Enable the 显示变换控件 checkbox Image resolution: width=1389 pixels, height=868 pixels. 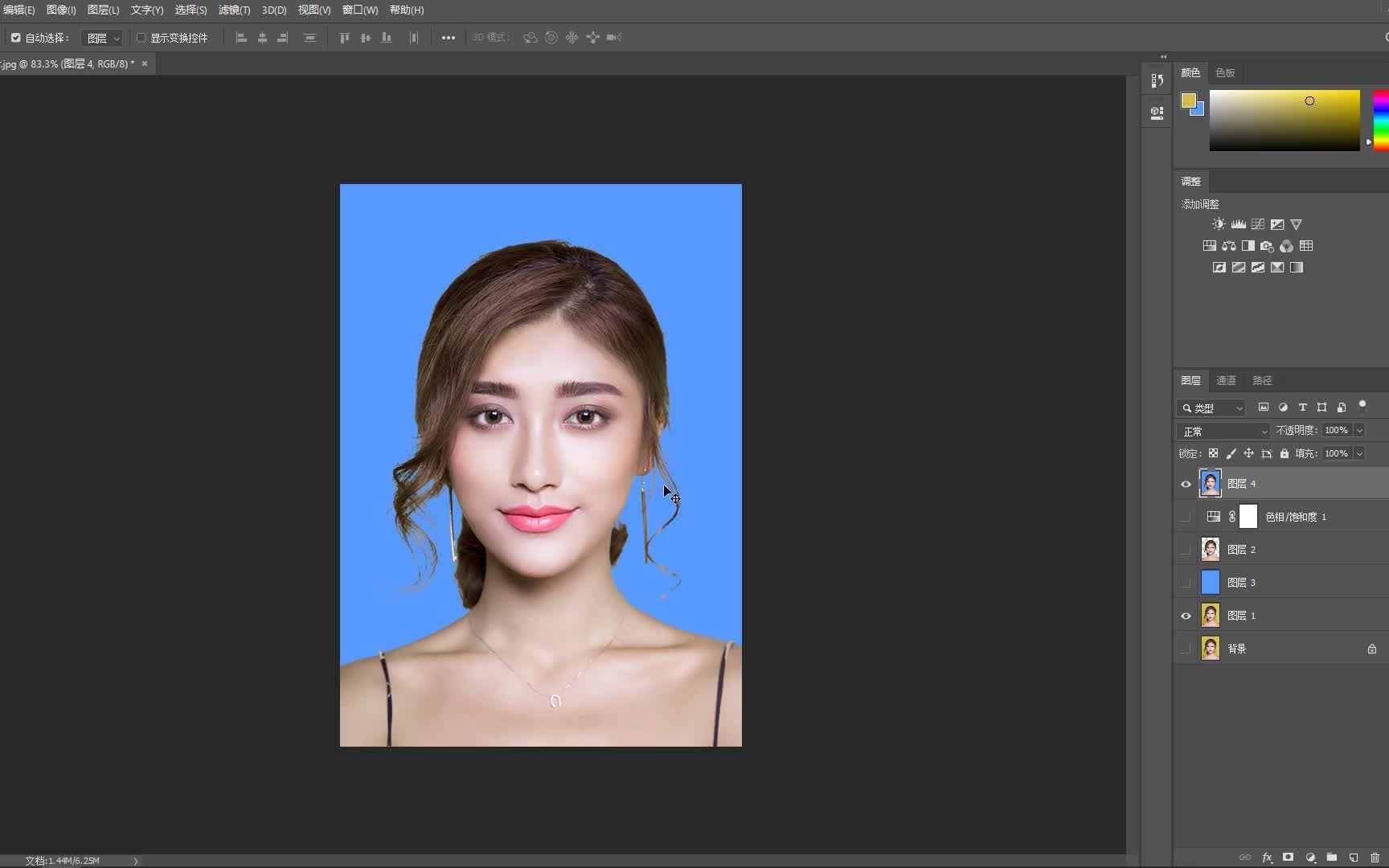click(x=141, y=38)
